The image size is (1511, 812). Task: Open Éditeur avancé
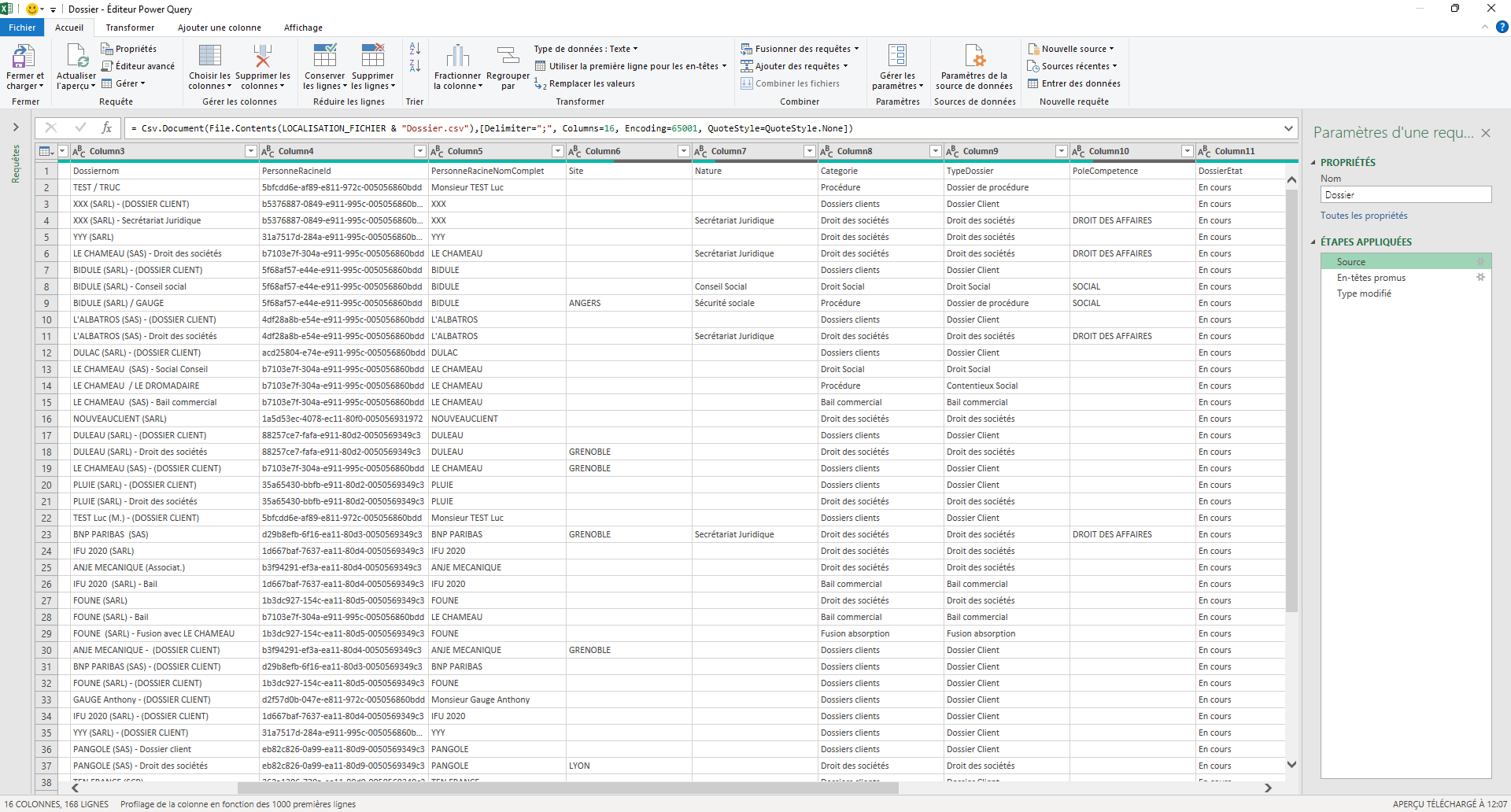click(x=138, y=66)
